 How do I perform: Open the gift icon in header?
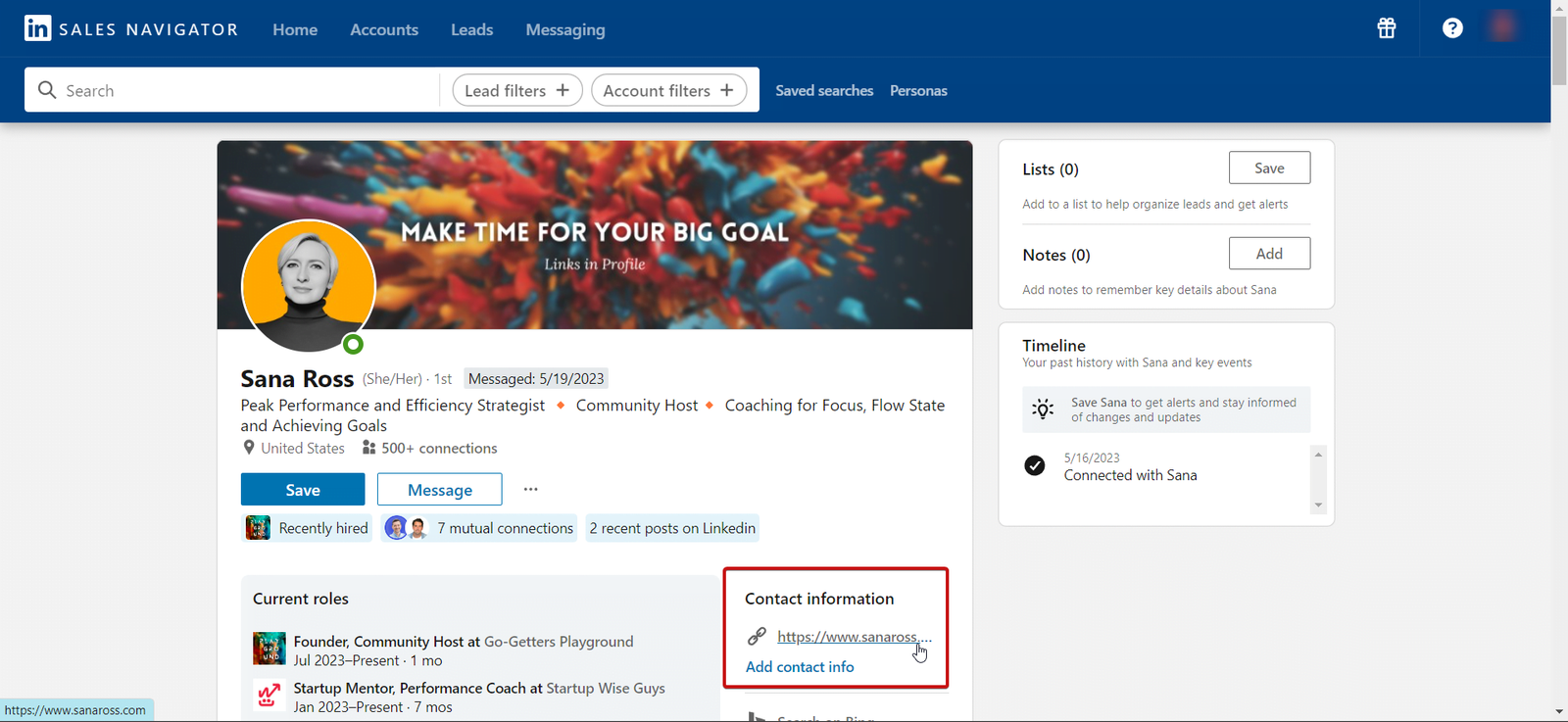point(1387,28)
